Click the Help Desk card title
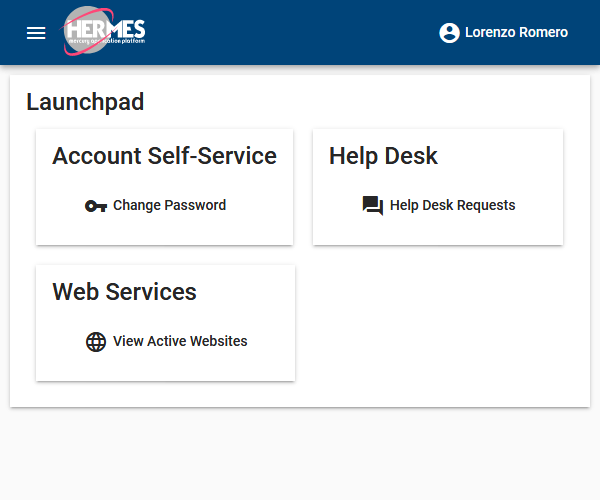The image size is (600, 500). point(383,156)
